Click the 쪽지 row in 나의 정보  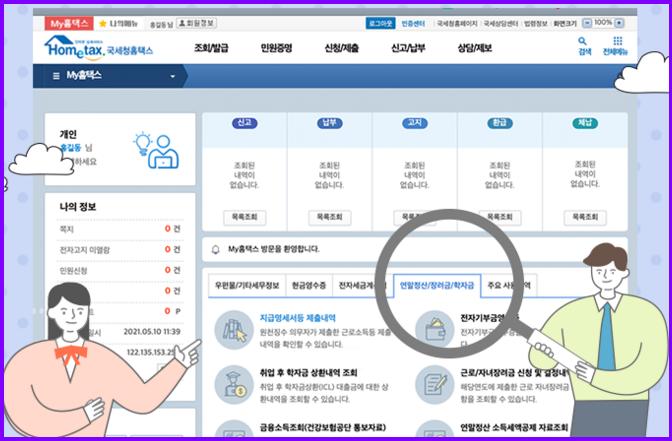click(120, 229)
